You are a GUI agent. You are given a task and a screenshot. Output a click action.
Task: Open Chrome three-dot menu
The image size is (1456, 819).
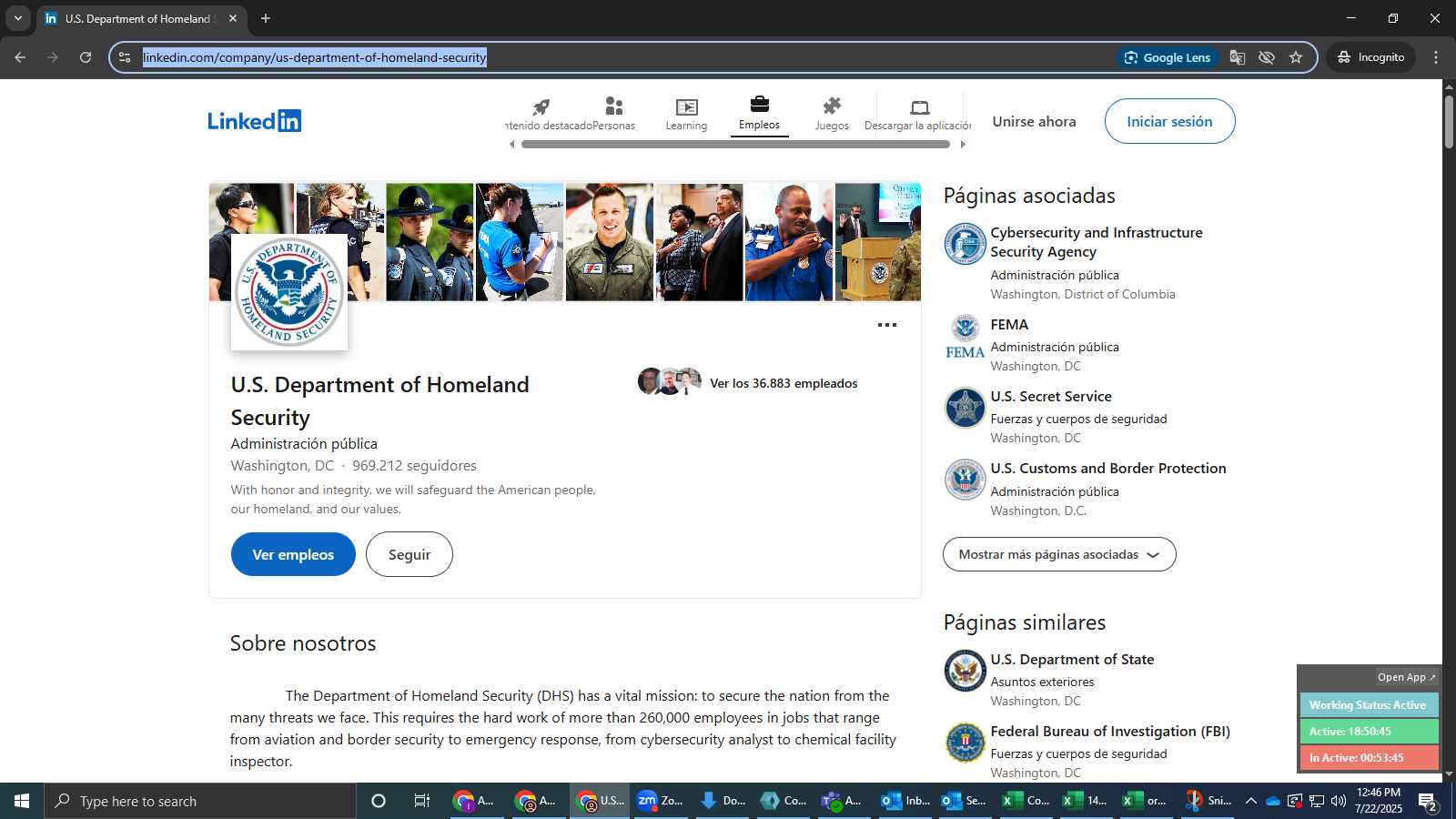[x=1436, y=57]
